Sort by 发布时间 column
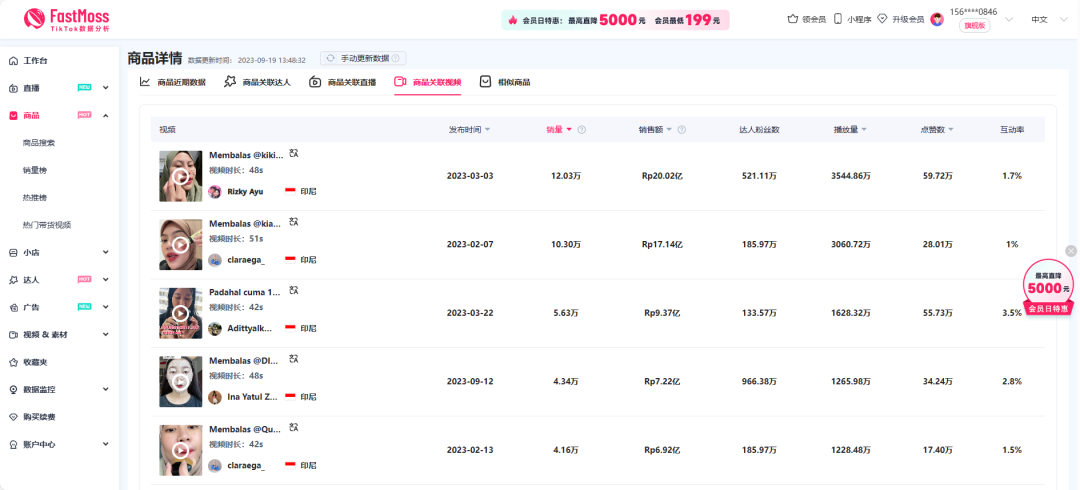 coord(469,130)
